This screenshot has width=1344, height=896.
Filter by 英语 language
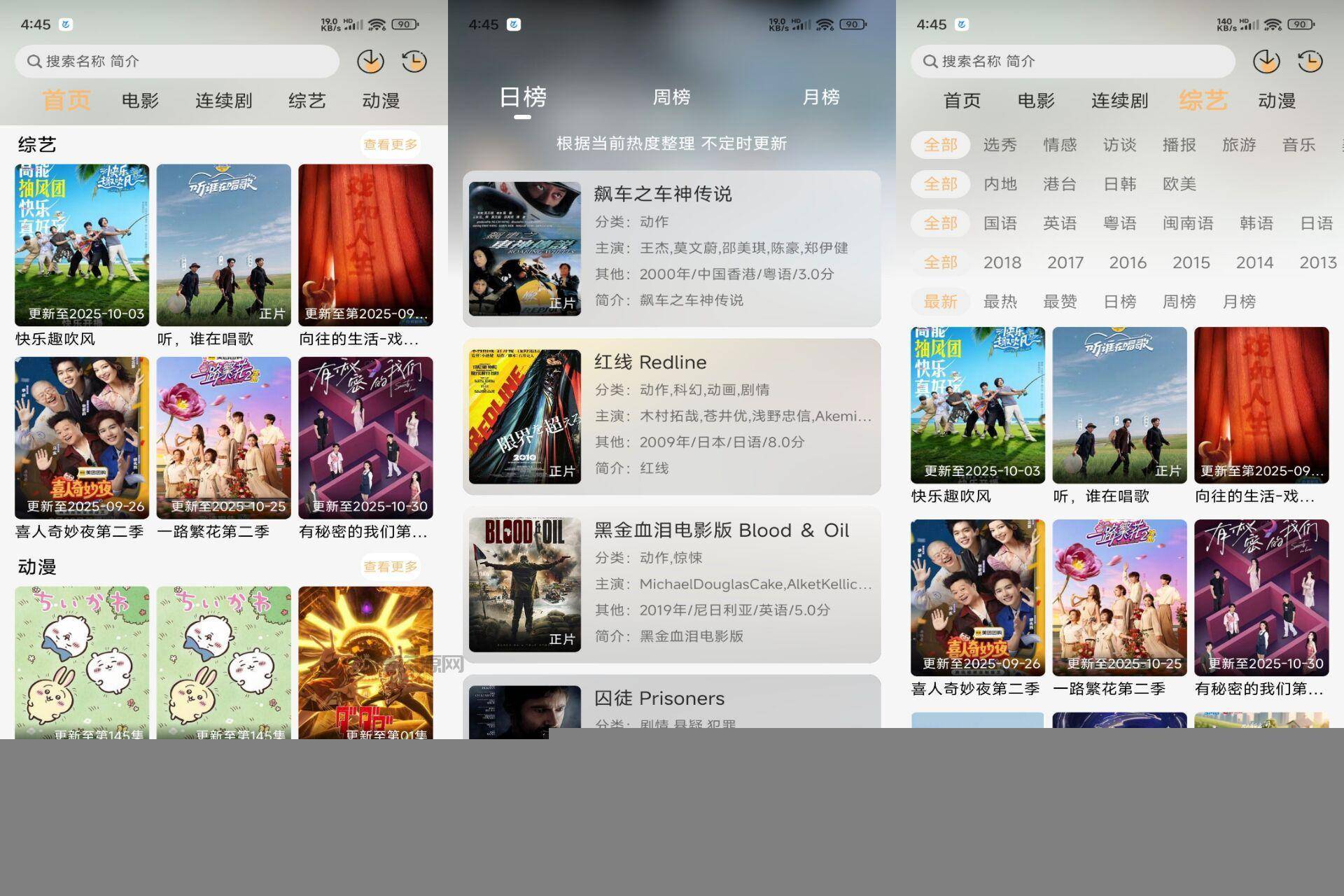1060,223
